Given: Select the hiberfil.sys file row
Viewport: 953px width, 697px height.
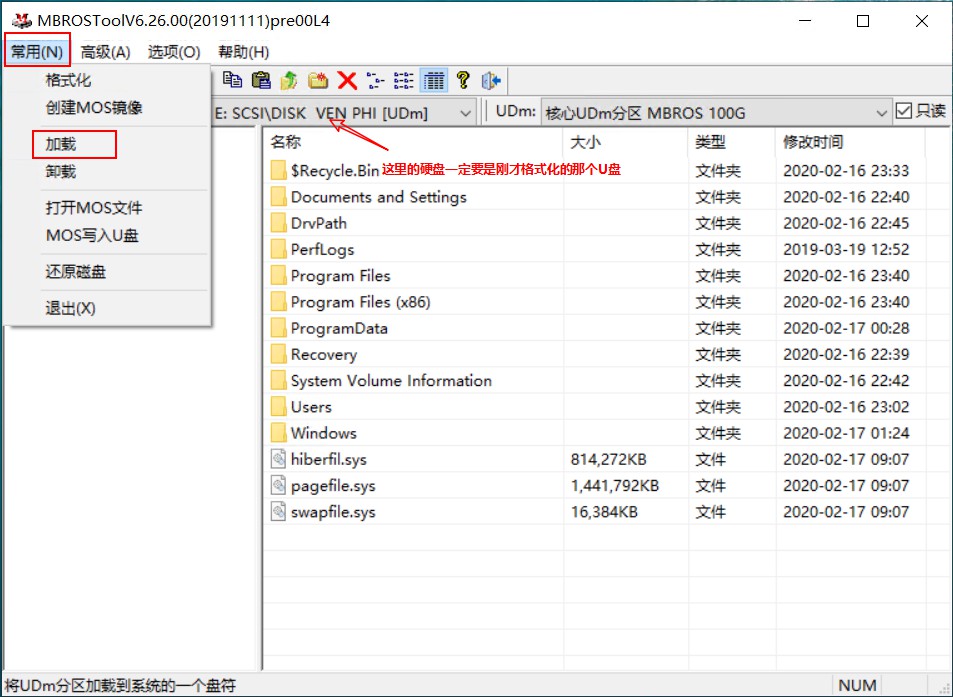Looking at the screenshot, I should (x=328, y=459).
